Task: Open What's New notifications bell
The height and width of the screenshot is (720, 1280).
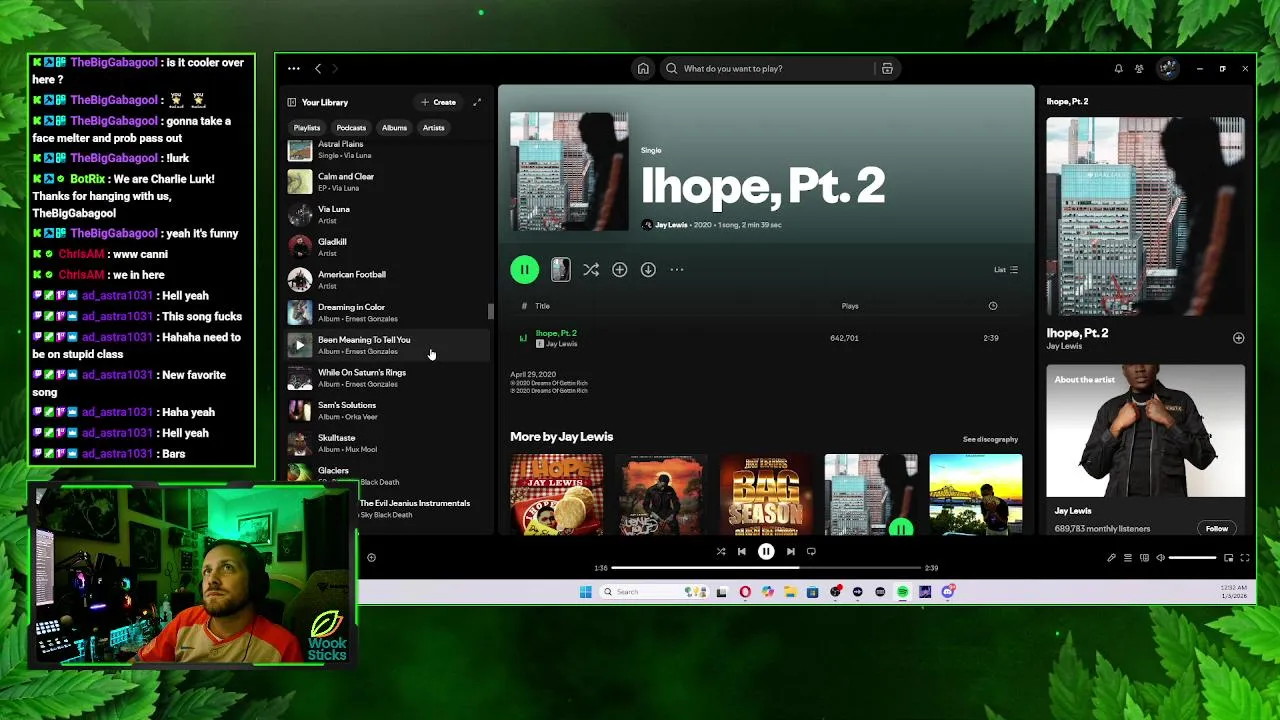Action: tap(1118, 69)
